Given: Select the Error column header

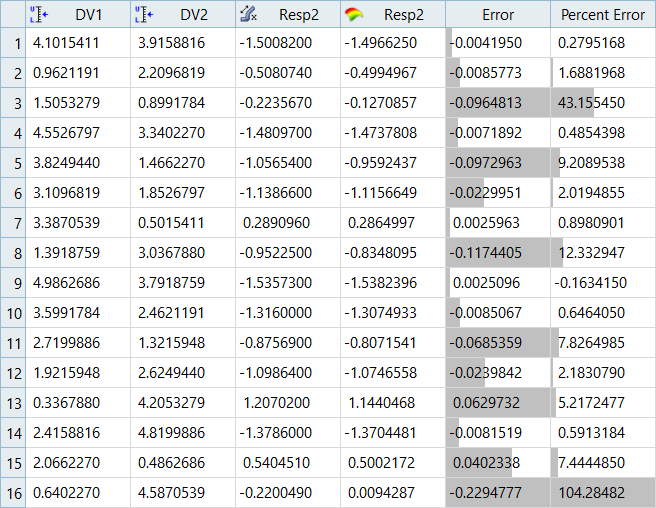Looking at the screenshot, I should coord(497,15).
